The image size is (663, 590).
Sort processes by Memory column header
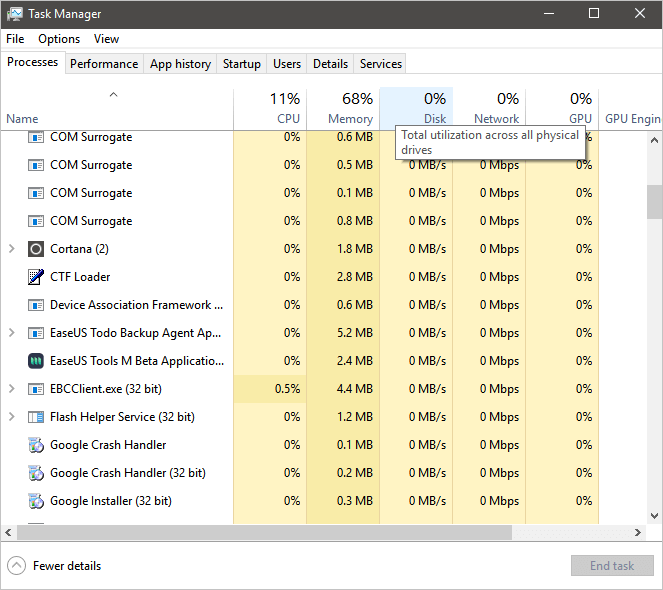(343, 108)
